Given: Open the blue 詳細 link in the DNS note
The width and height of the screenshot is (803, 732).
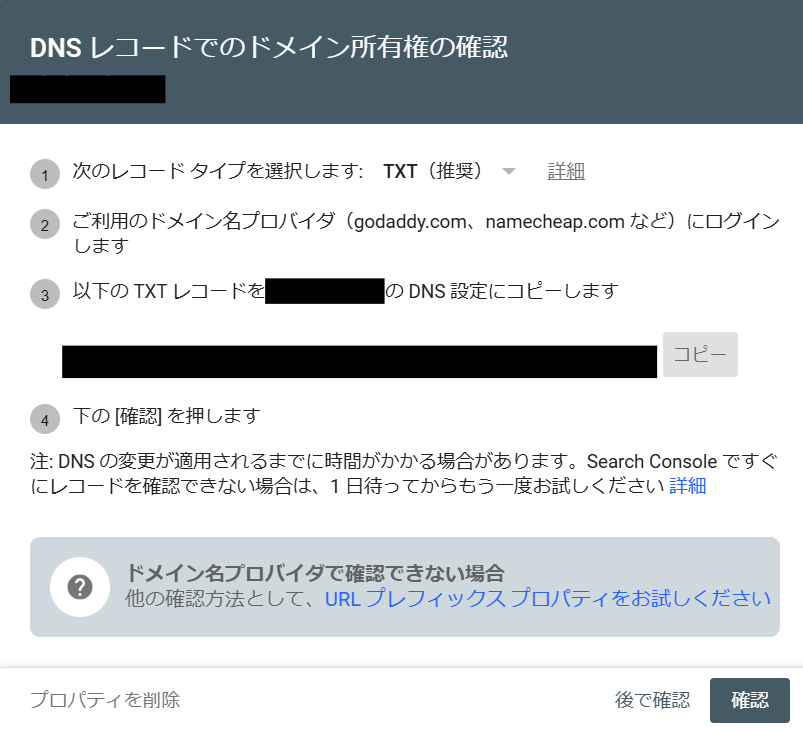Looking at the screenshot, I should 687,486.
